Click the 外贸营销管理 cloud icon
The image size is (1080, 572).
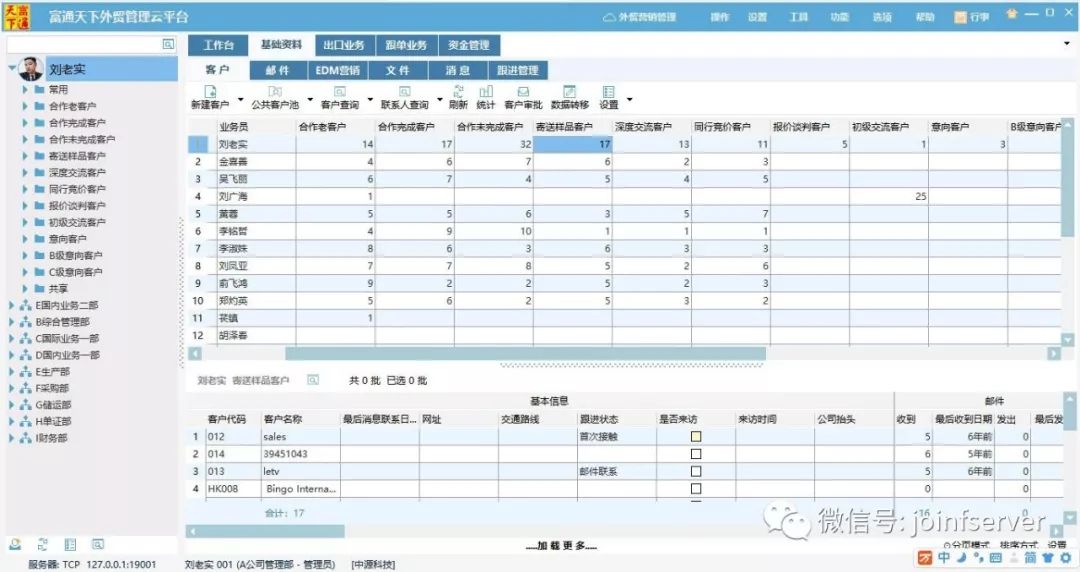pyautogui.click(x=609, y=17)
